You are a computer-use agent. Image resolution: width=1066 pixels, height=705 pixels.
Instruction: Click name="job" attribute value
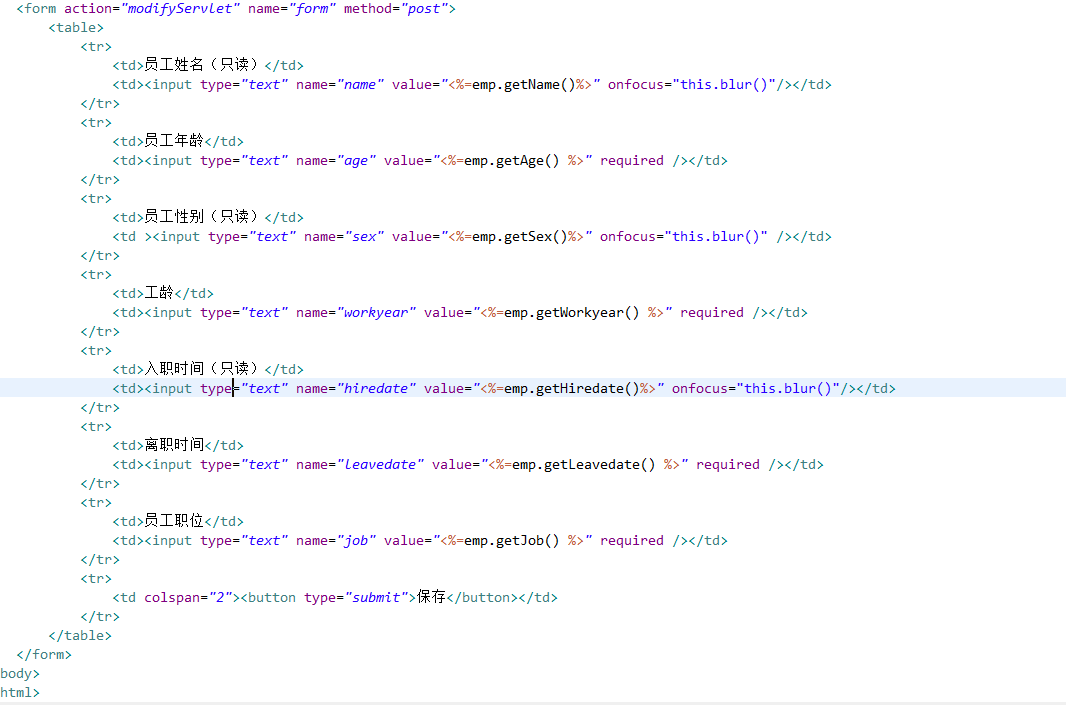point(356,541)
